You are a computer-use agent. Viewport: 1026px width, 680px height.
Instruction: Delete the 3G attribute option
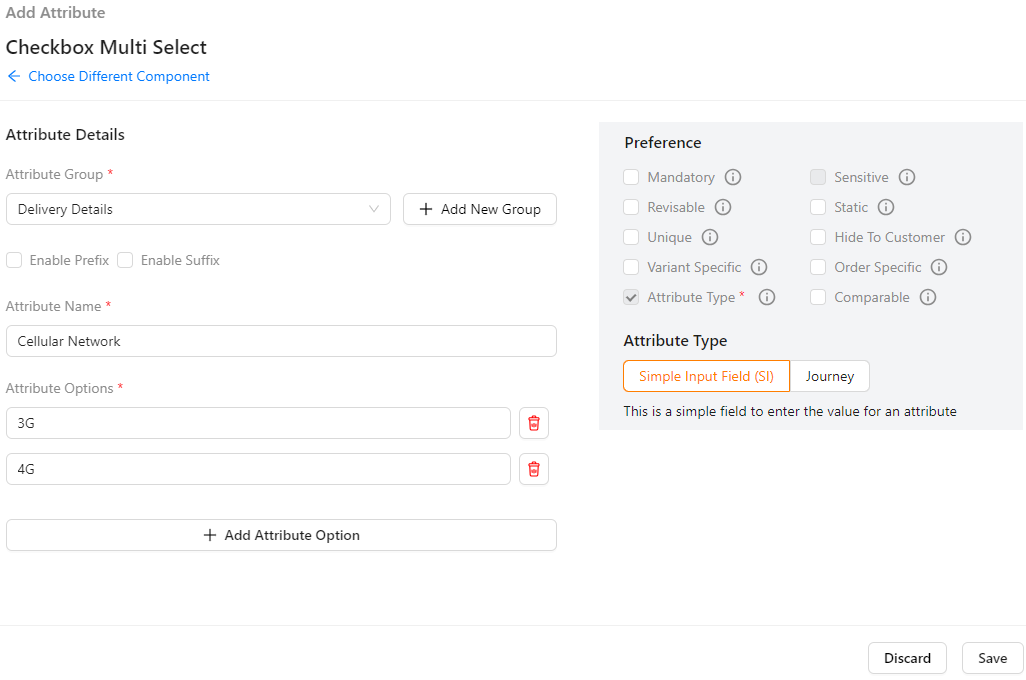coord(534,423)
